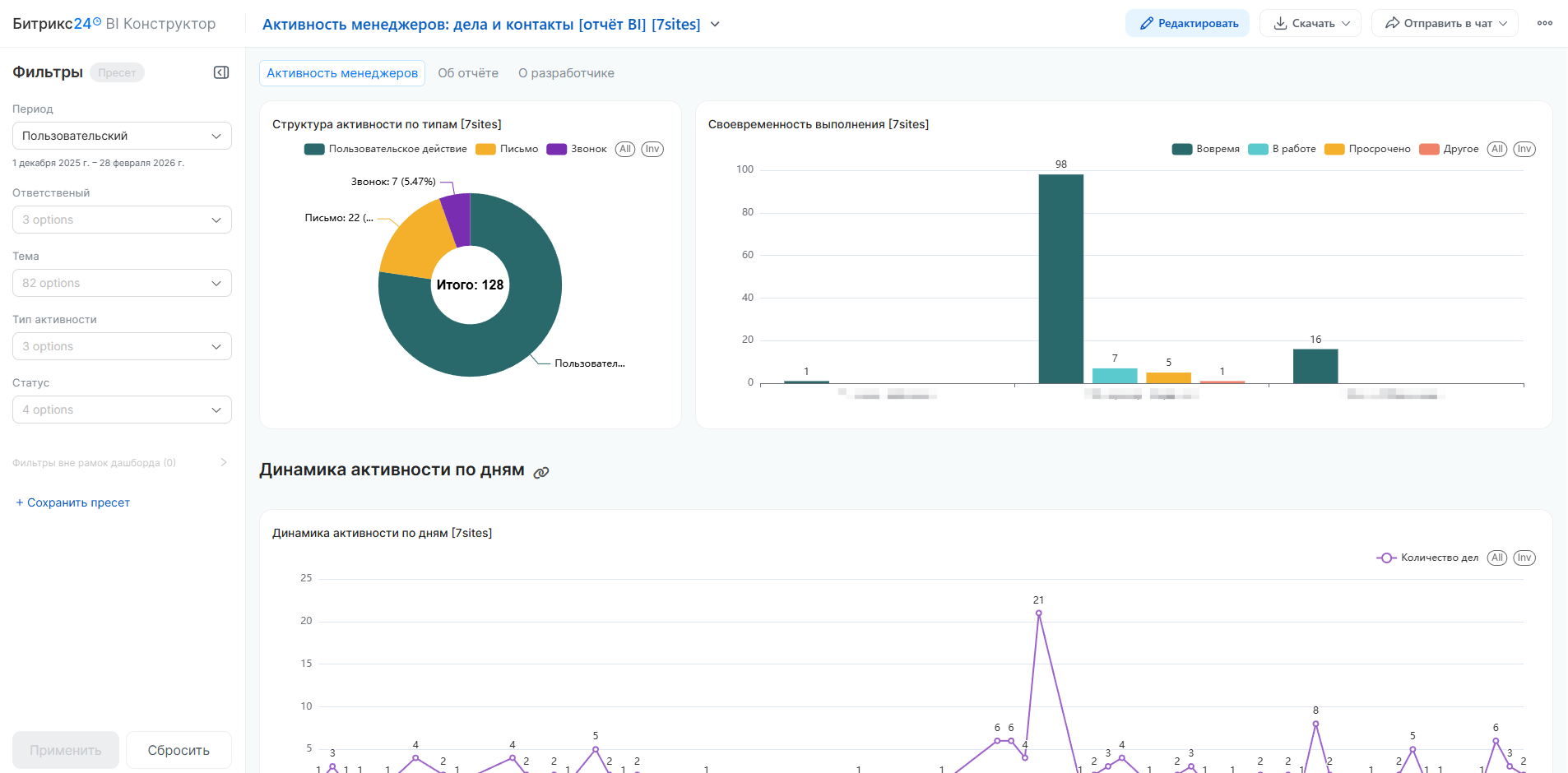Open the Период dropdown
1568x773 pixels.
click(x=122, y=136)
